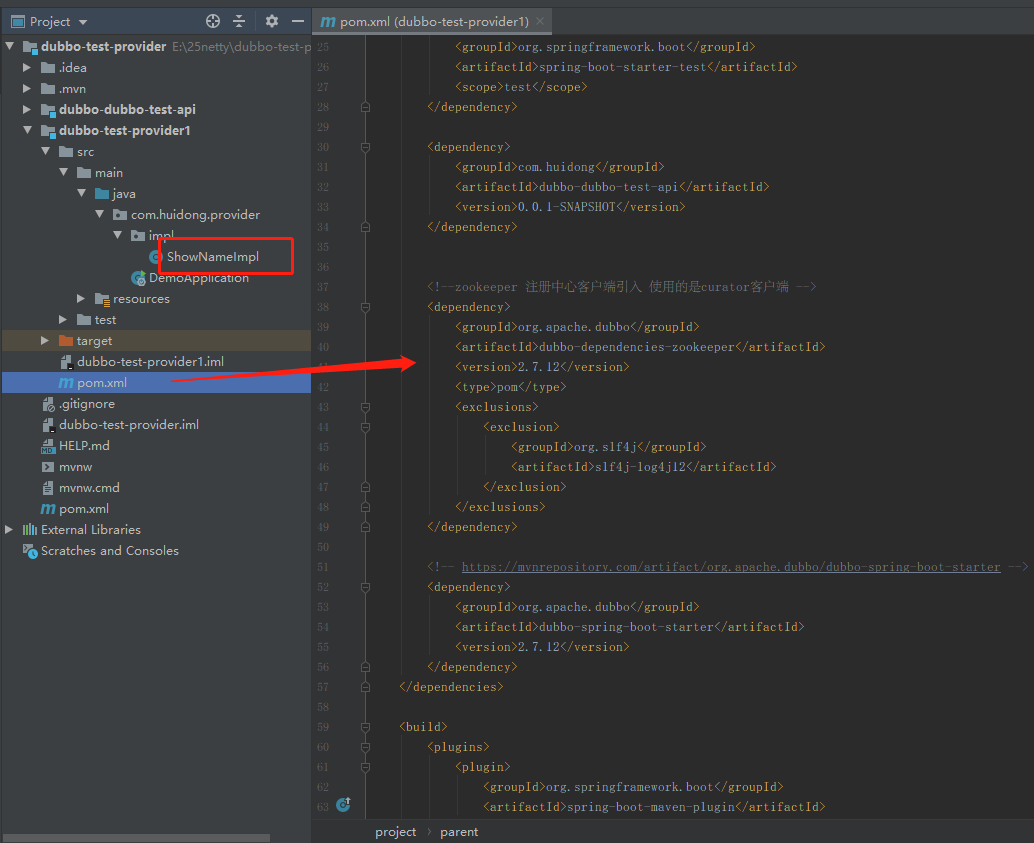Image resolution: width=1034 pixels, height=843 pixels.
Task: Select DemoApplication class in tree
Action: tap(198, 278)
